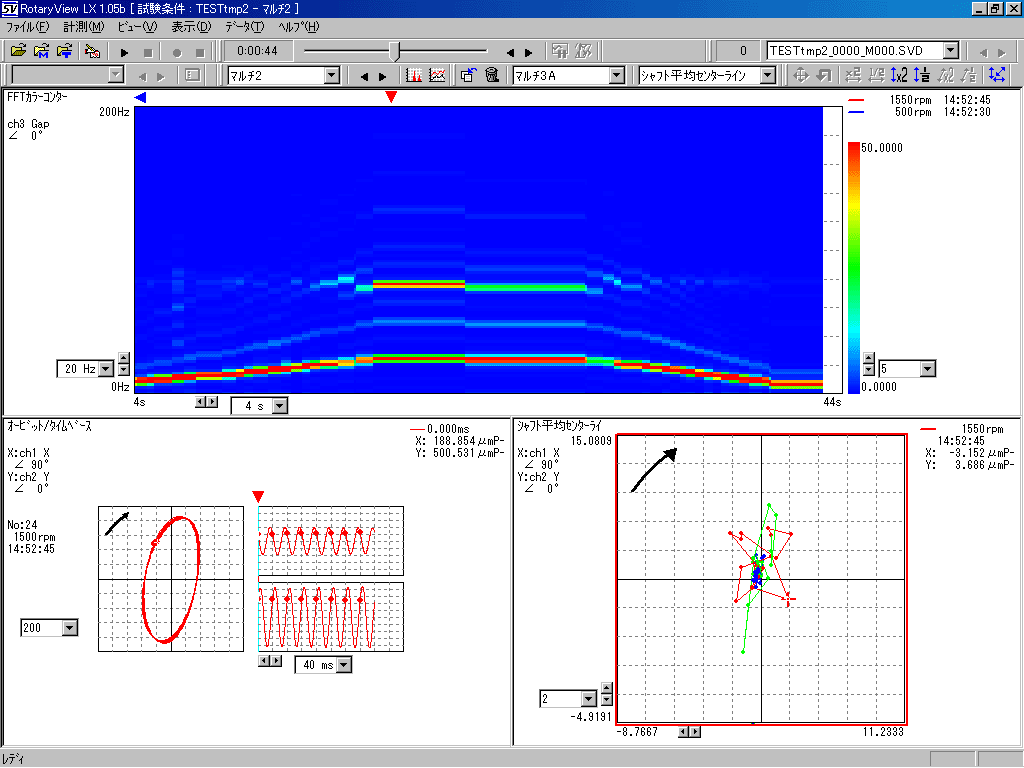Screen dimensions: 1024x768
Task: Open the データ(T) menu
Action: [x=244, y=27]
